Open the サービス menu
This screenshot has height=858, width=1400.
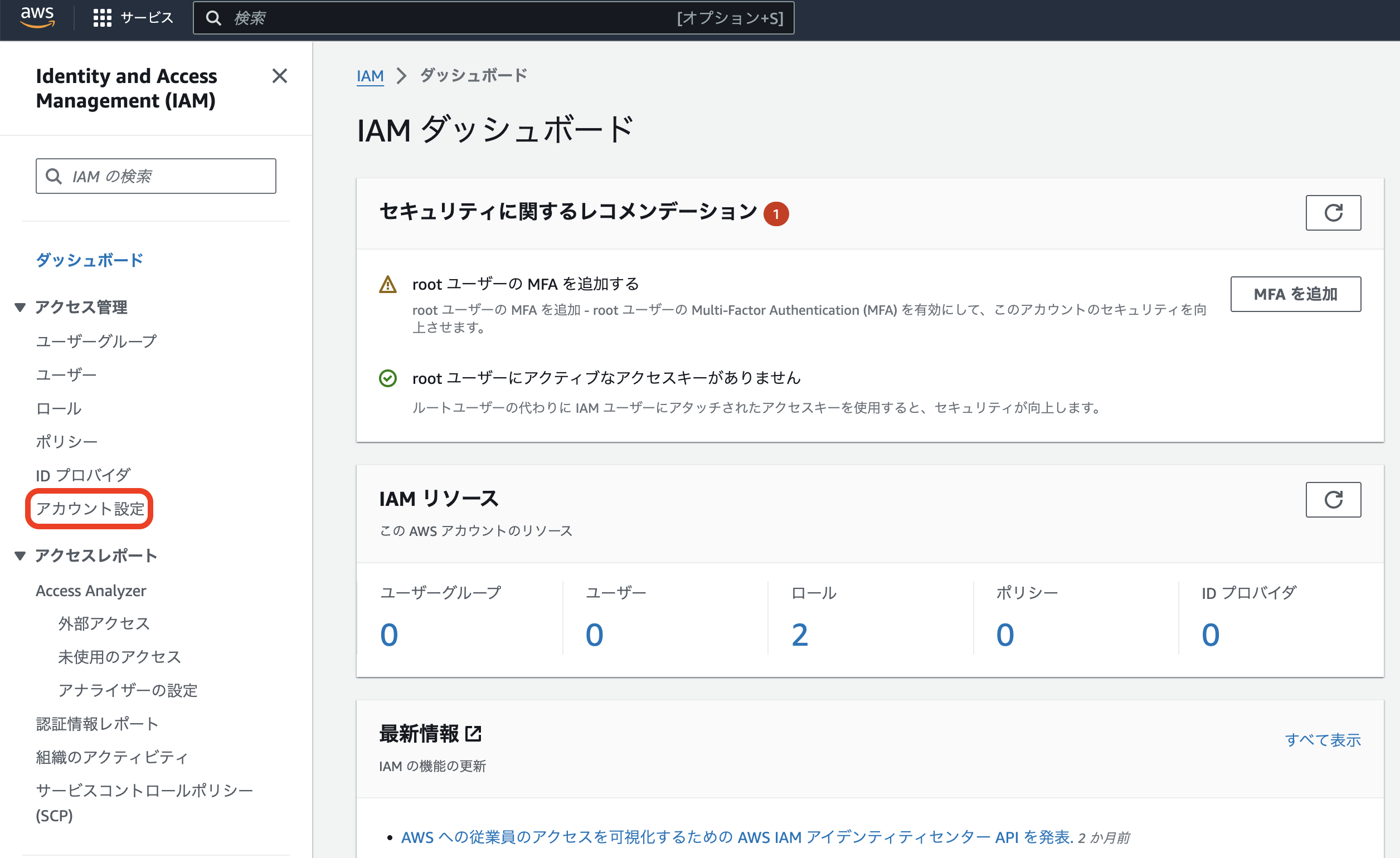tap(134, 18)
